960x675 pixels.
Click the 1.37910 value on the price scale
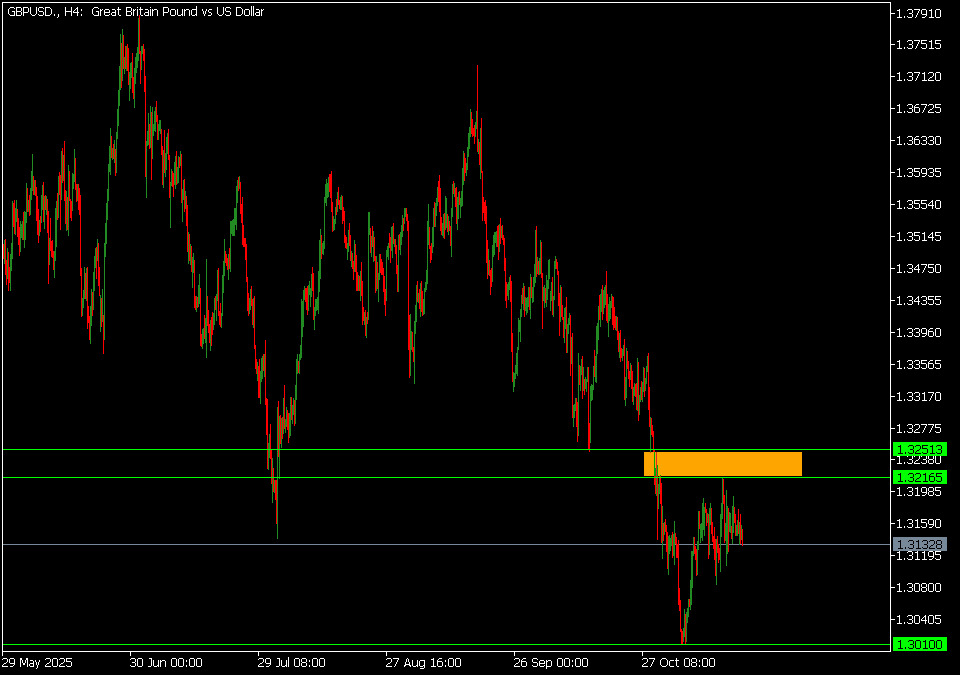(x=920, y=13)
